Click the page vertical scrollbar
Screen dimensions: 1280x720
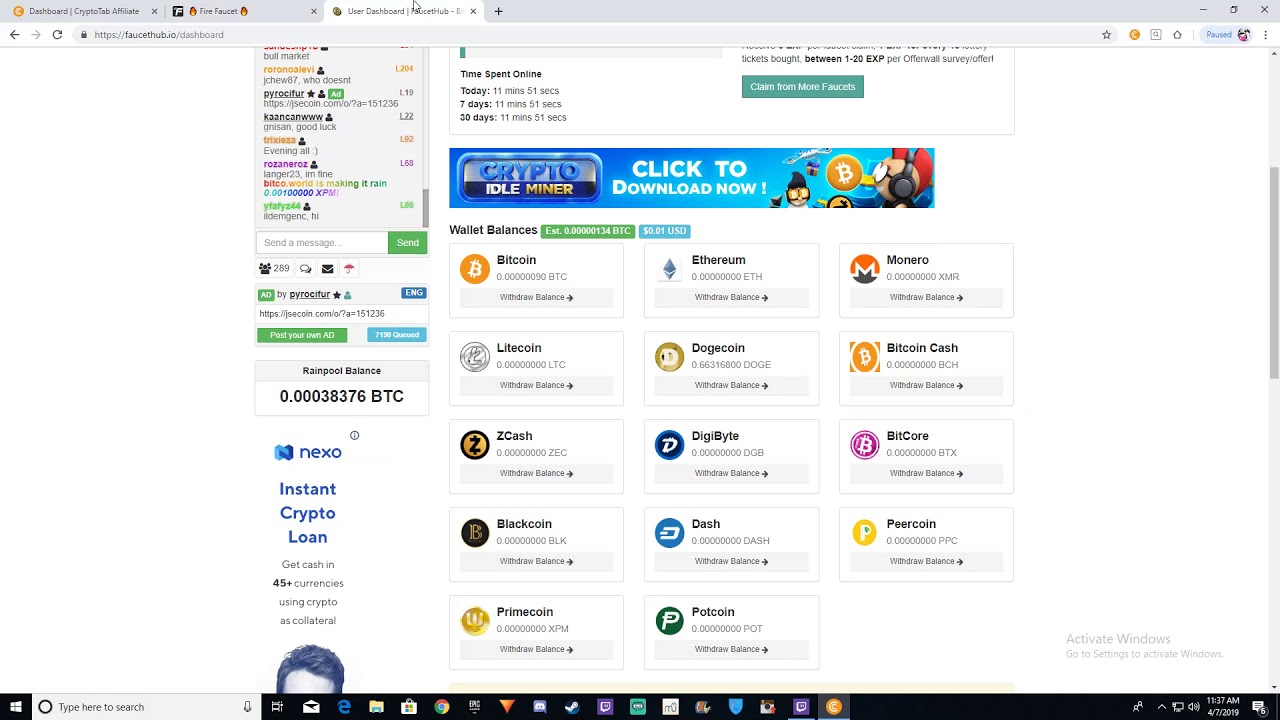(x=1273, y=272)
